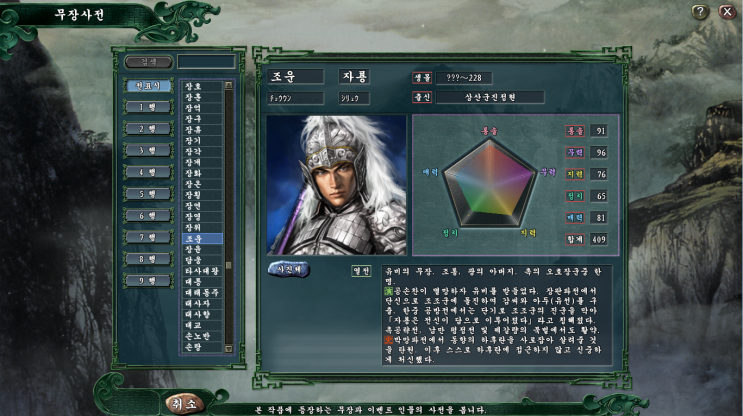This screenshot has width=743, height=416.
Task: Select 타사대왕 in the officer list
Action: click(202, 271)
